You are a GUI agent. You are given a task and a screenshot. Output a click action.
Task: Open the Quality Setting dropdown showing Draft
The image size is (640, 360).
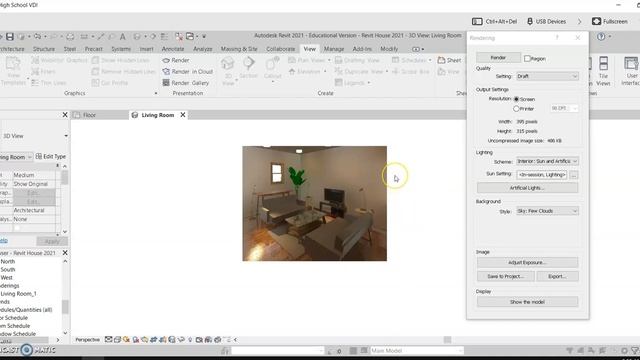click(547, 76)
